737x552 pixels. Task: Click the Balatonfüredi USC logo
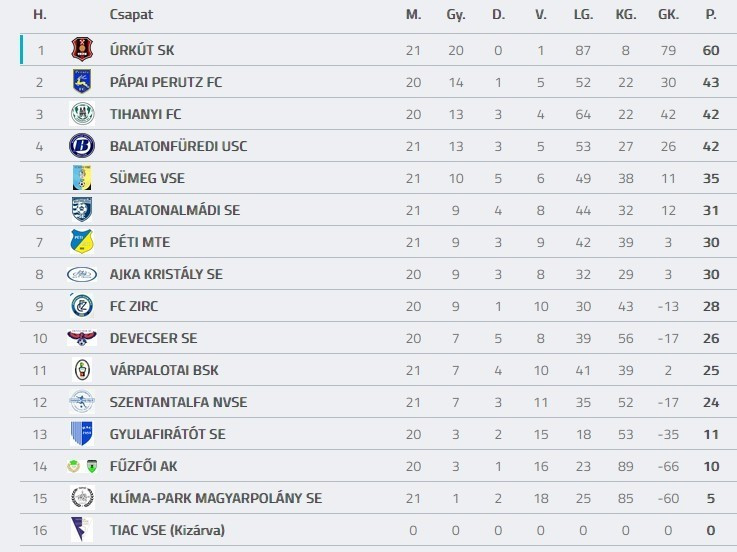click(81, 146)
